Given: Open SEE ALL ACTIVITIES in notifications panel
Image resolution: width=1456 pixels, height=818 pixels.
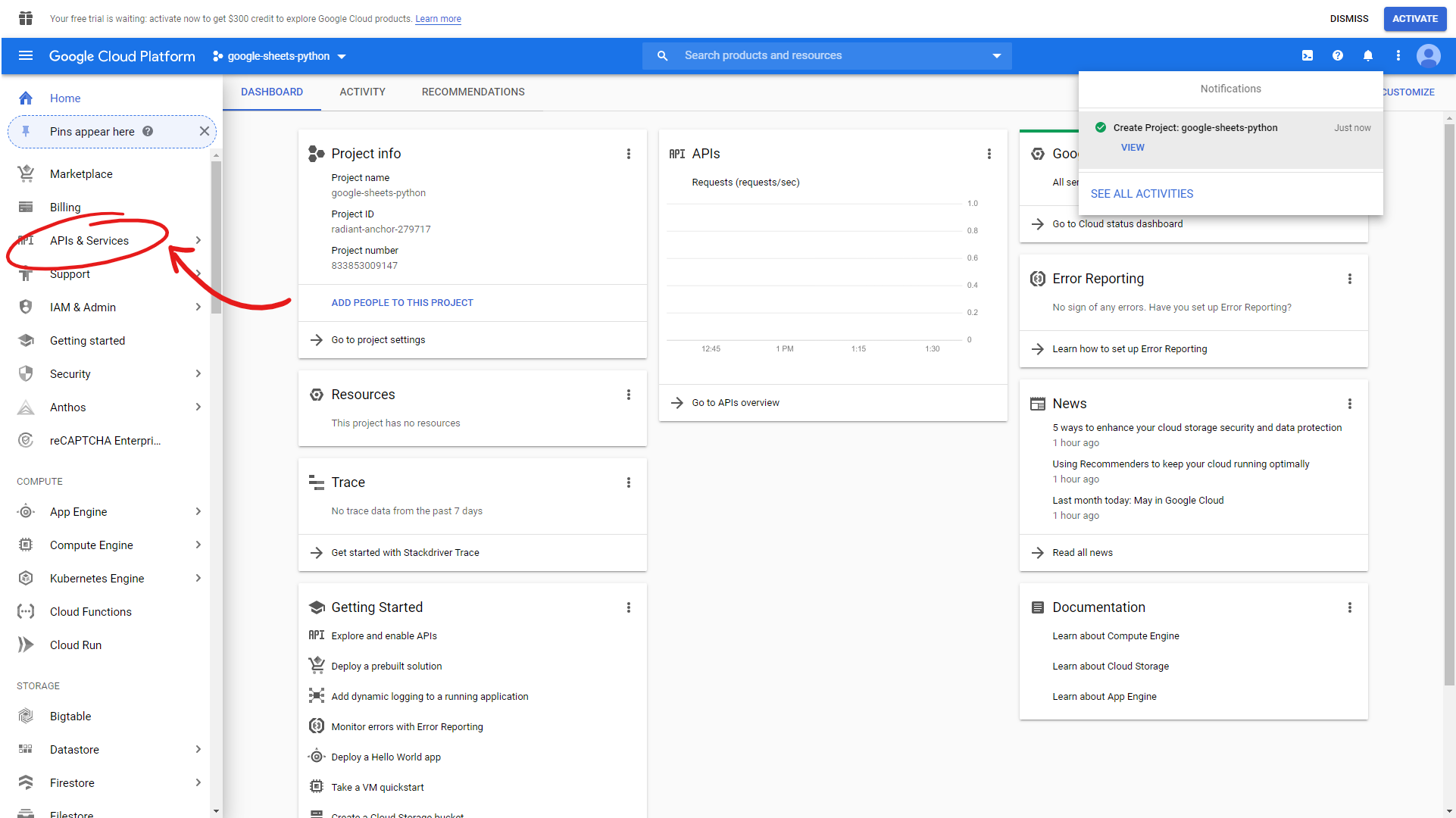Looking at the screenshot, I should (1142, 193).
